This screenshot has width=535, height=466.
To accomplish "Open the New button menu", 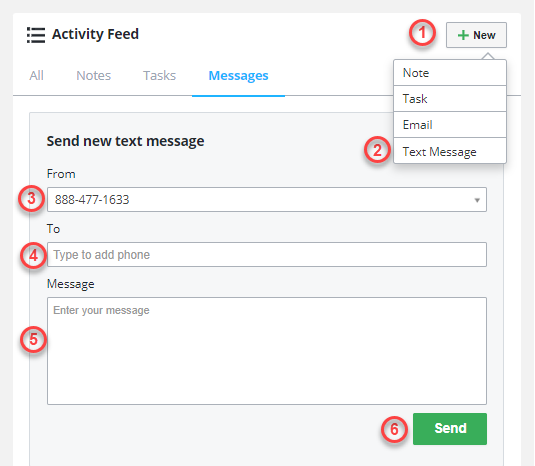I will pos(476,35).
